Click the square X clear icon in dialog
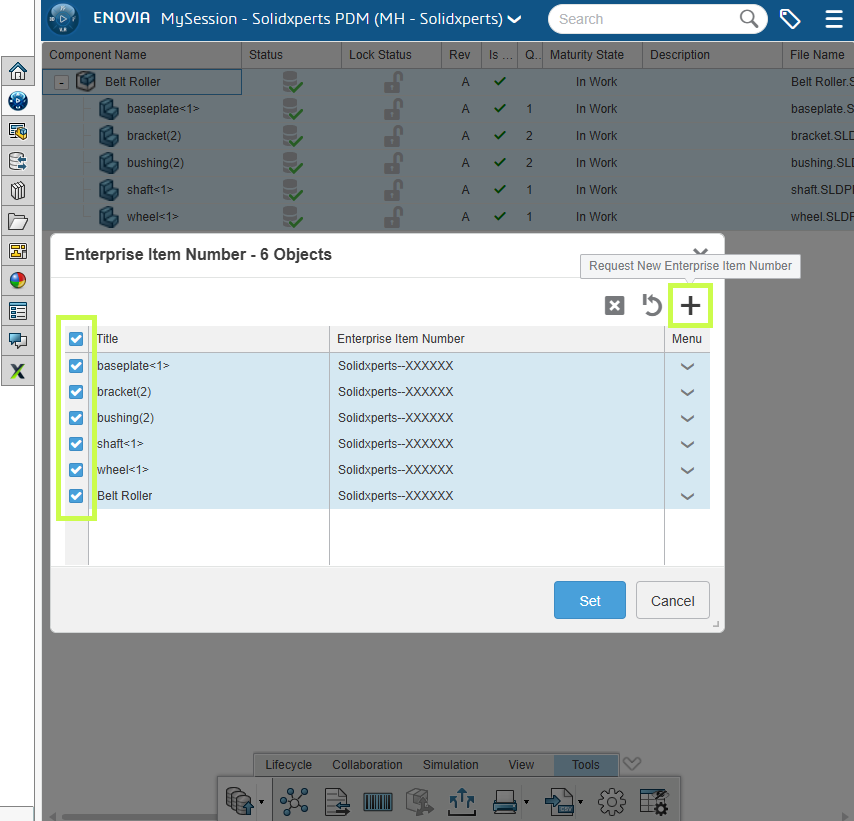 click(615, 306)
